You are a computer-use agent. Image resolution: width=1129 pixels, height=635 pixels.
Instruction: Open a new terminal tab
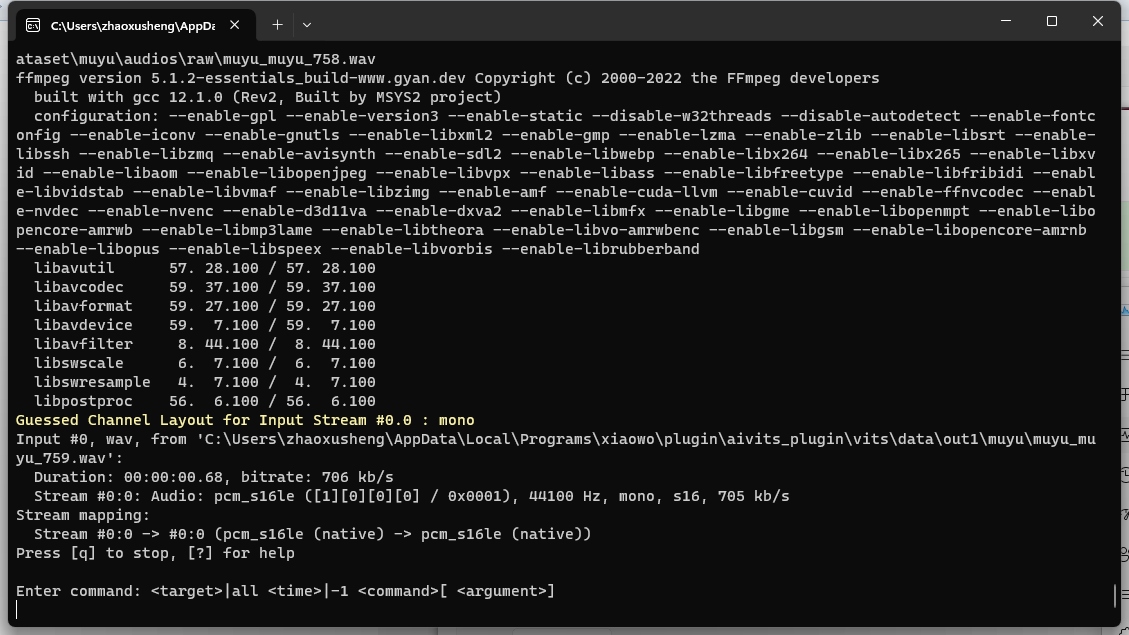277,24
